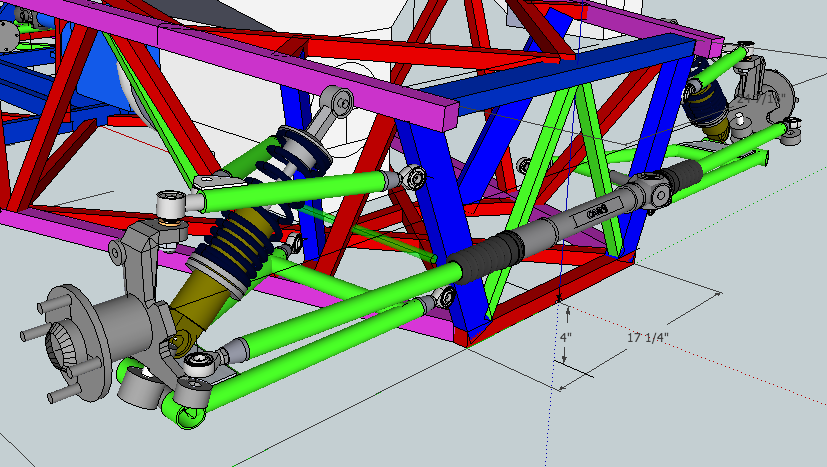Select the left lower control arm green tube
Image resolution: width=827 pixels, height=467 pixels.
coord(330,322)
